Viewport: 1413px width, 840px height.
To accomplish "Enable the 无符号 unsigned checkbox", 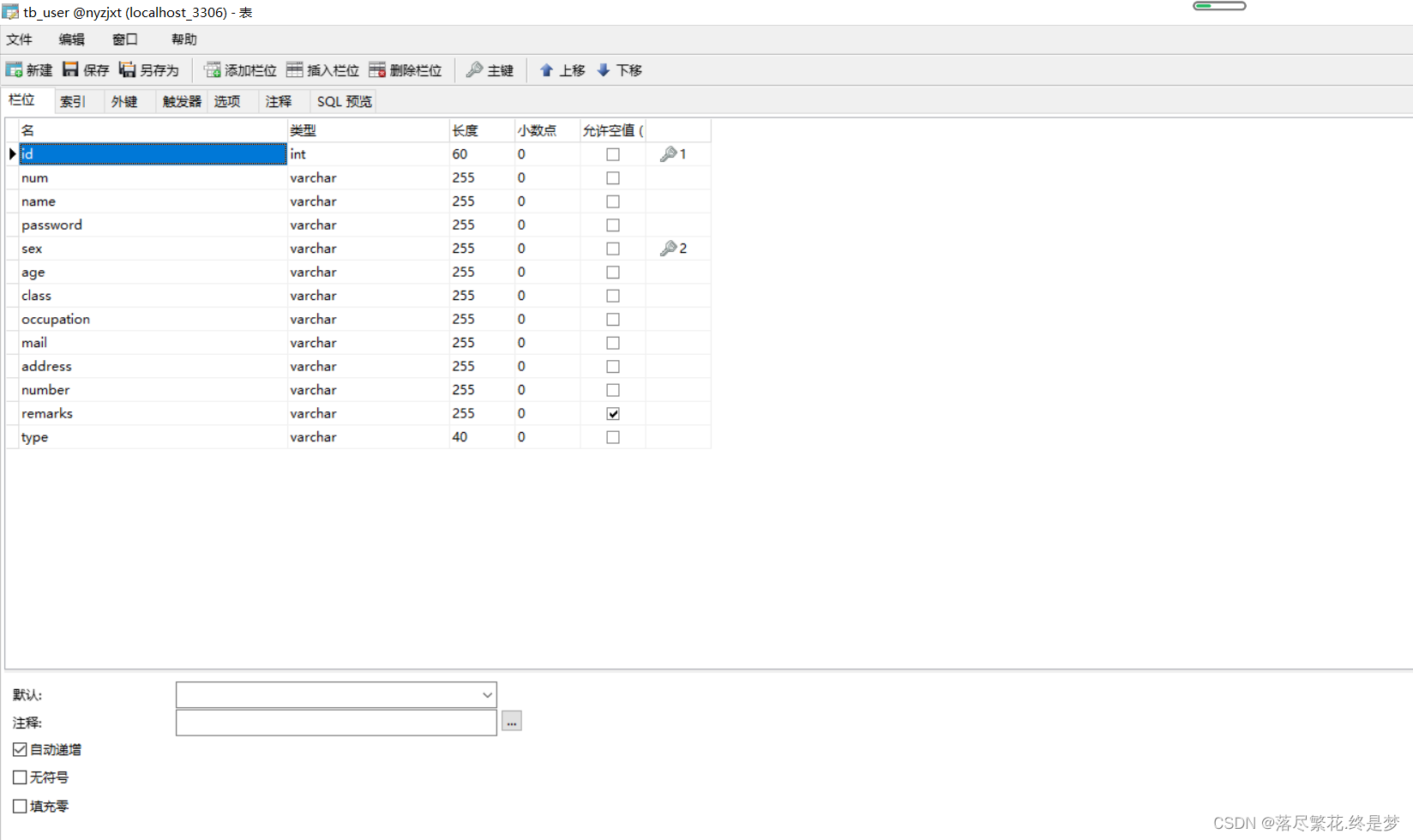I will click(20, 777).
